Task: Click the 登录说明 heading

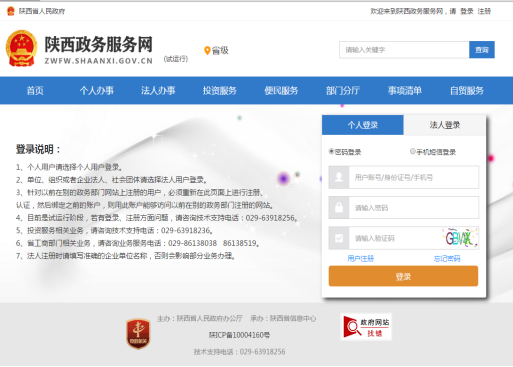Action: (x=38, y=149)
